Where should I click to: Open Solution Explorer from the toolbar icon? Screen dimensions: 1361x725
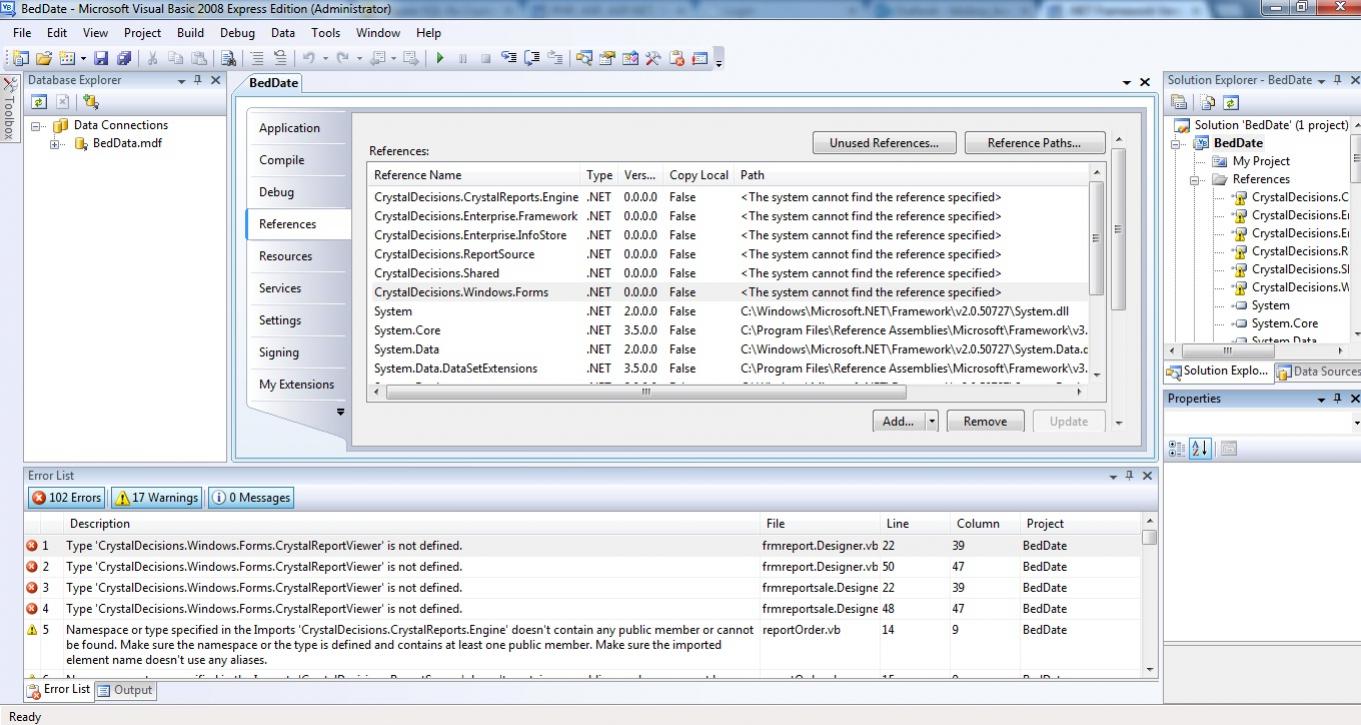coord(584,58)
